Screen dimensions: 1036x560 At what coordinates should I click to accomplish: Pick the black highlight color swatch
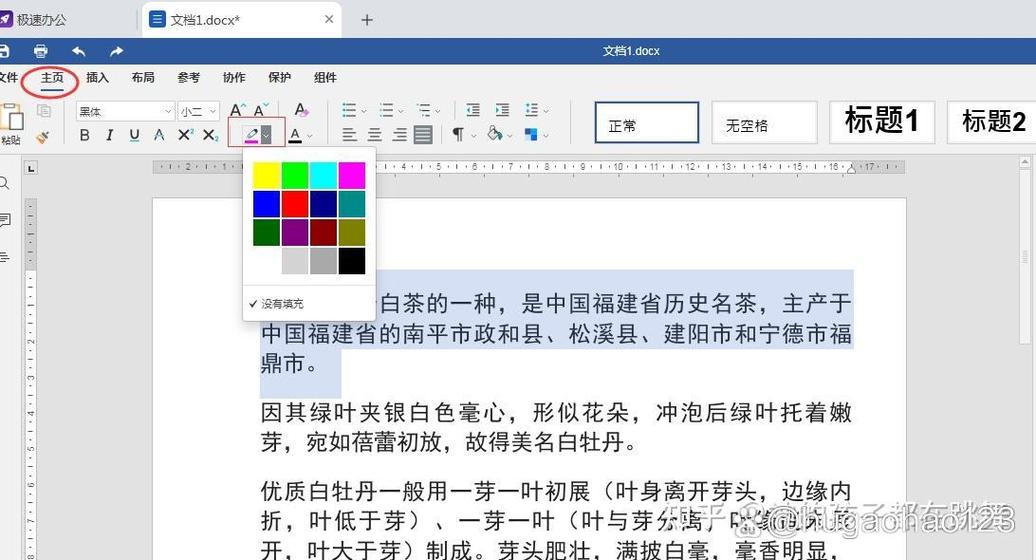point(352,261)
